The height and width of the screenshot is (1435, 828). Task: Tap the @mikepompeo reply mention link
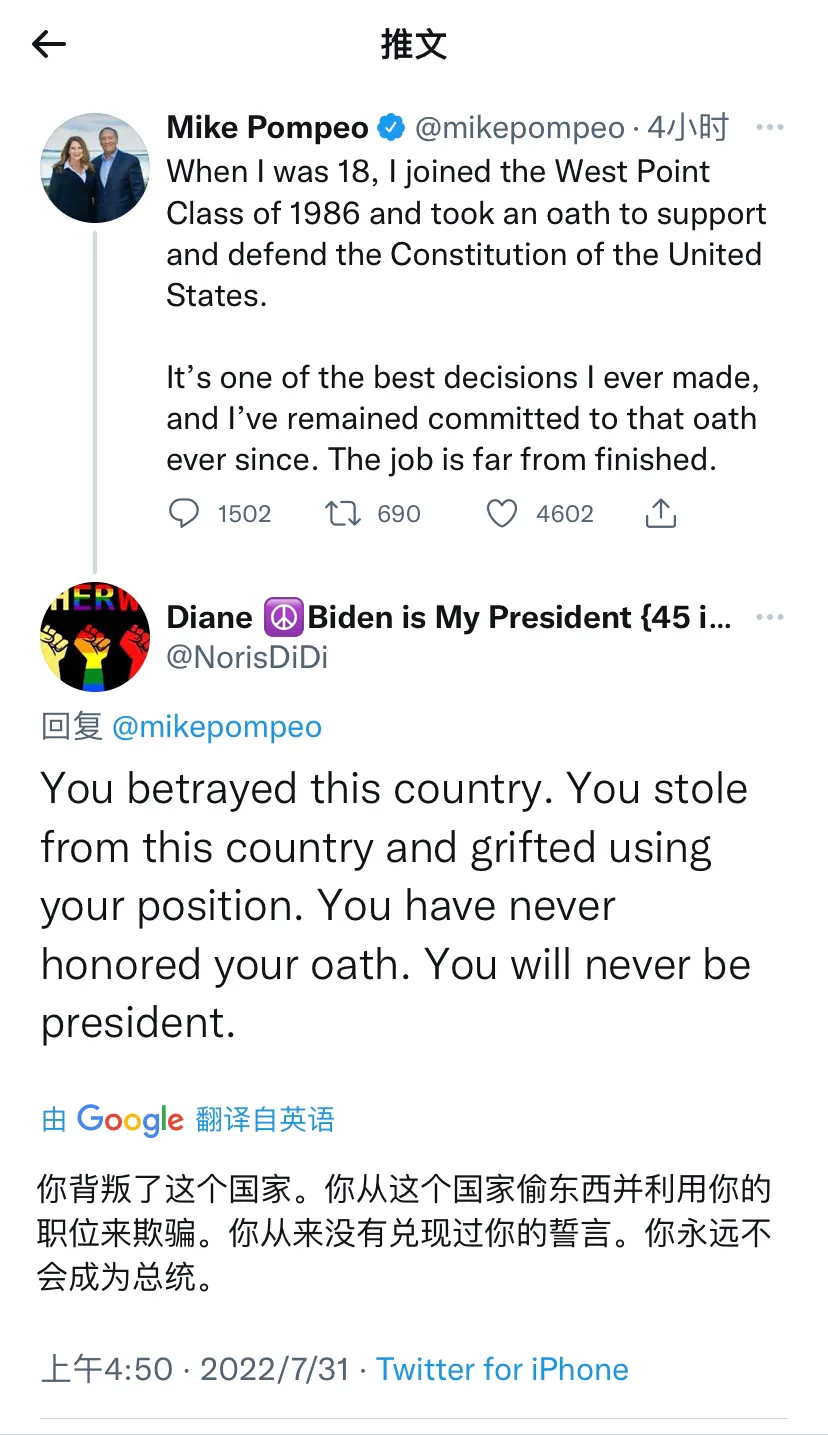(216, 727)
